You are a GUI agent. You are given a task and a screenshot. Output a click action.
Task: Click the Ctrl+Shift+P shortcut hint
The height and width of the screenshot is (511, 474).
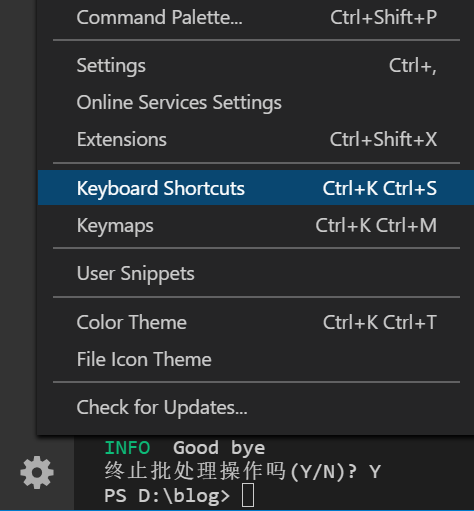383,17
